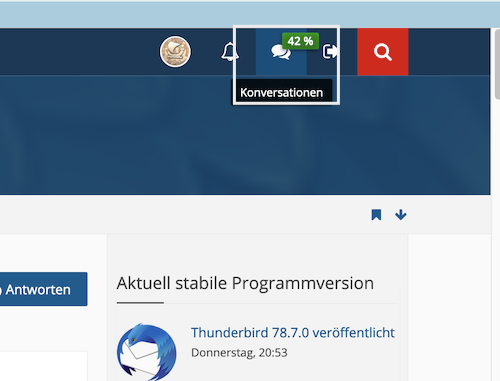The image size is (500, 381).
Task: Click the green 42 % badge
Action: [x=300, y=41]
